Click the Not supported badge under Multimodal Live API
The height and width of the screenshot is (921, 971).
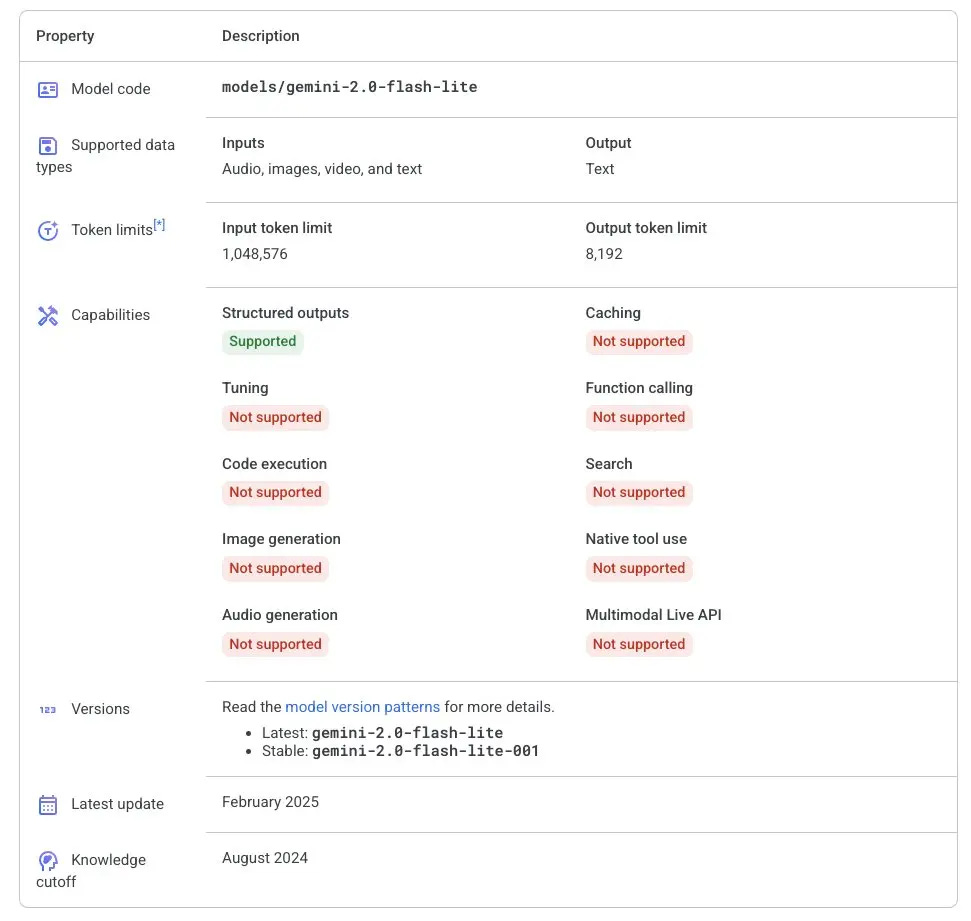click(x=638, y=644)
